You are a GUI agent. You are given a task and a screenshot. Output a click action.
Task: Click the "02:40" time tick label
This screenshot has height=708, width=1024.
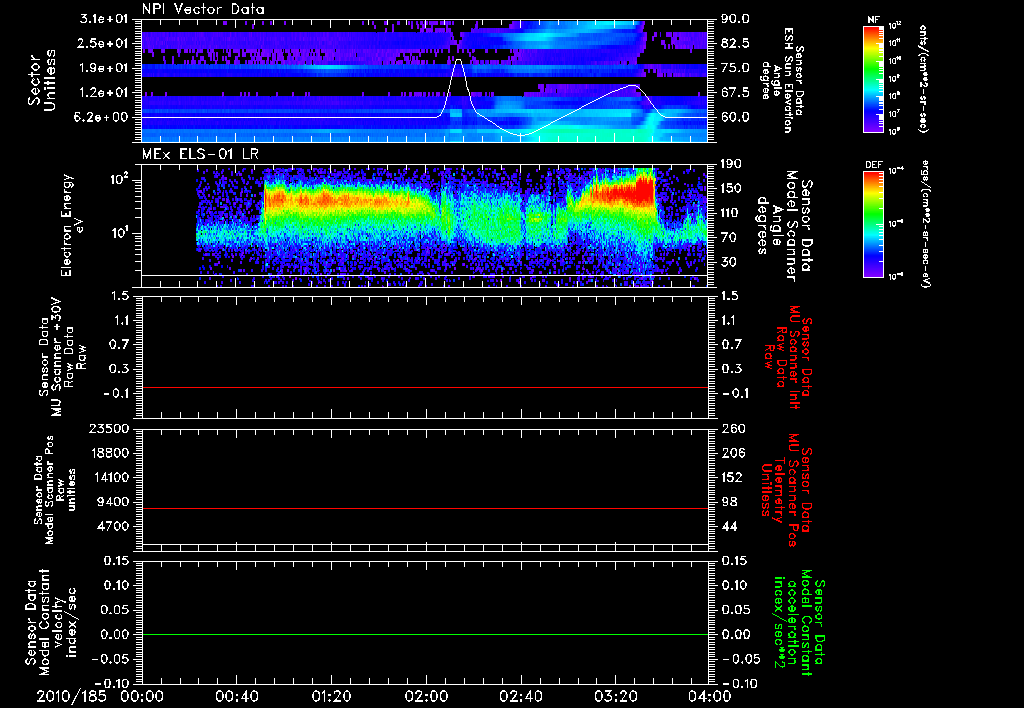tap(520, 696)
